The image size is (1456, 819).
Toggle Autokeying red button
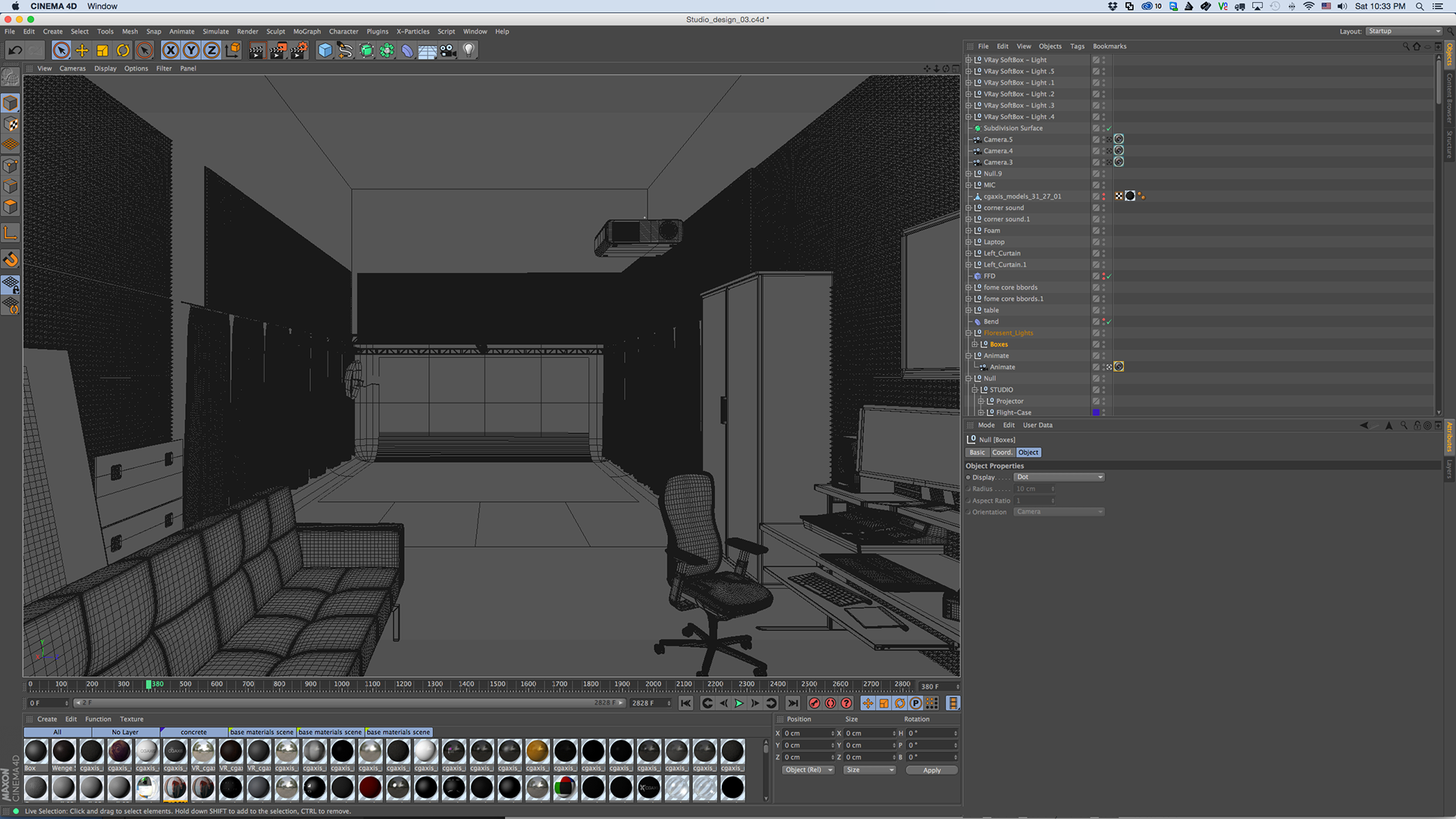tap(830, 703)
